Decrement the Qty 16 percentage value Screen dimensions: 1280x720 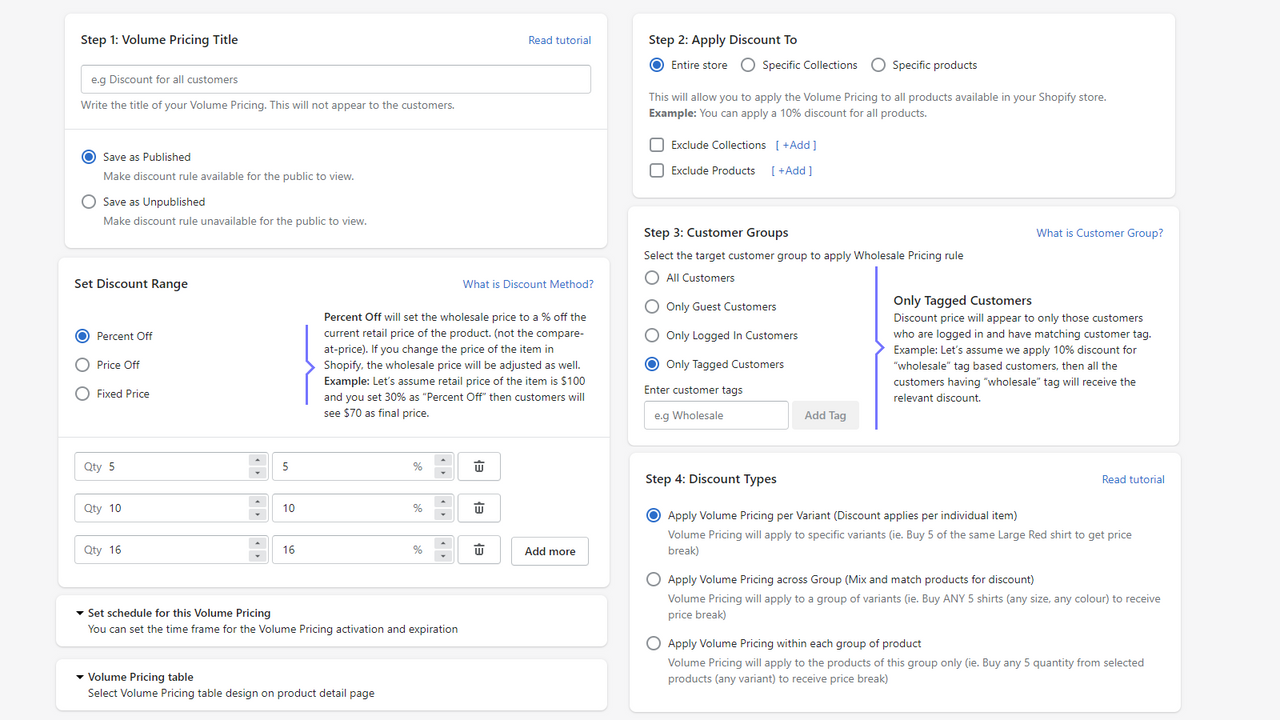(x=443, y=554)
